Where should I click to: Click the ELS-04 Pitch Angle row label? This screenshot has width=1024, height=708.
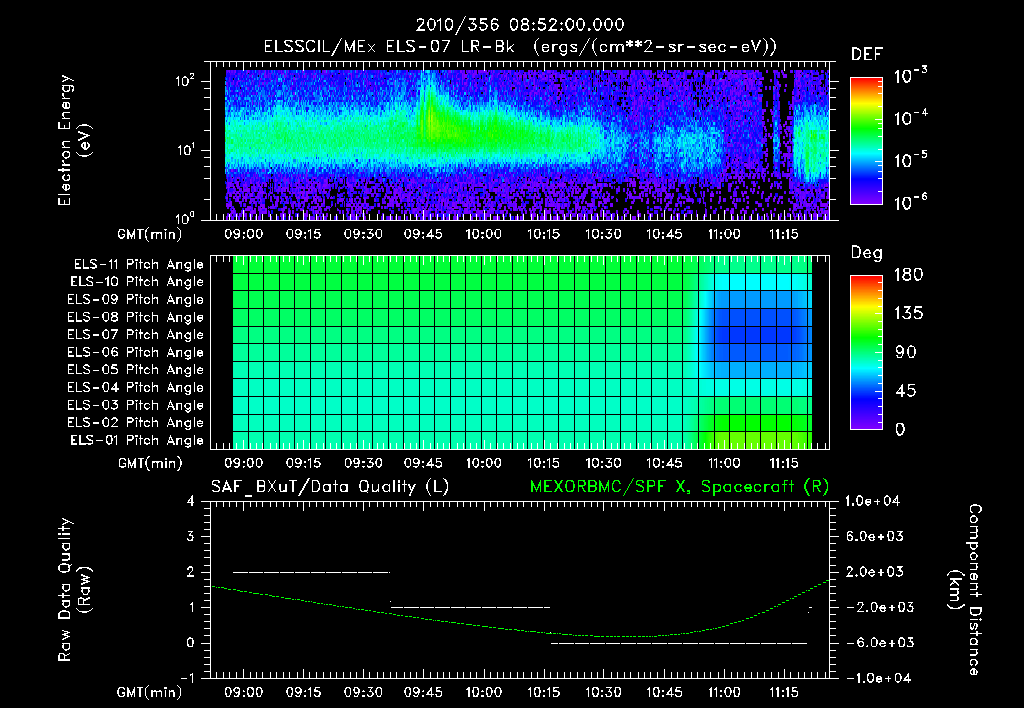pos(136,387)
